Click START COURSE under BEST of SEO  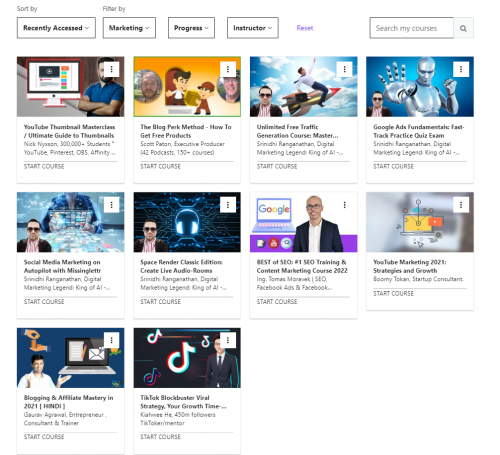[277, 302]
